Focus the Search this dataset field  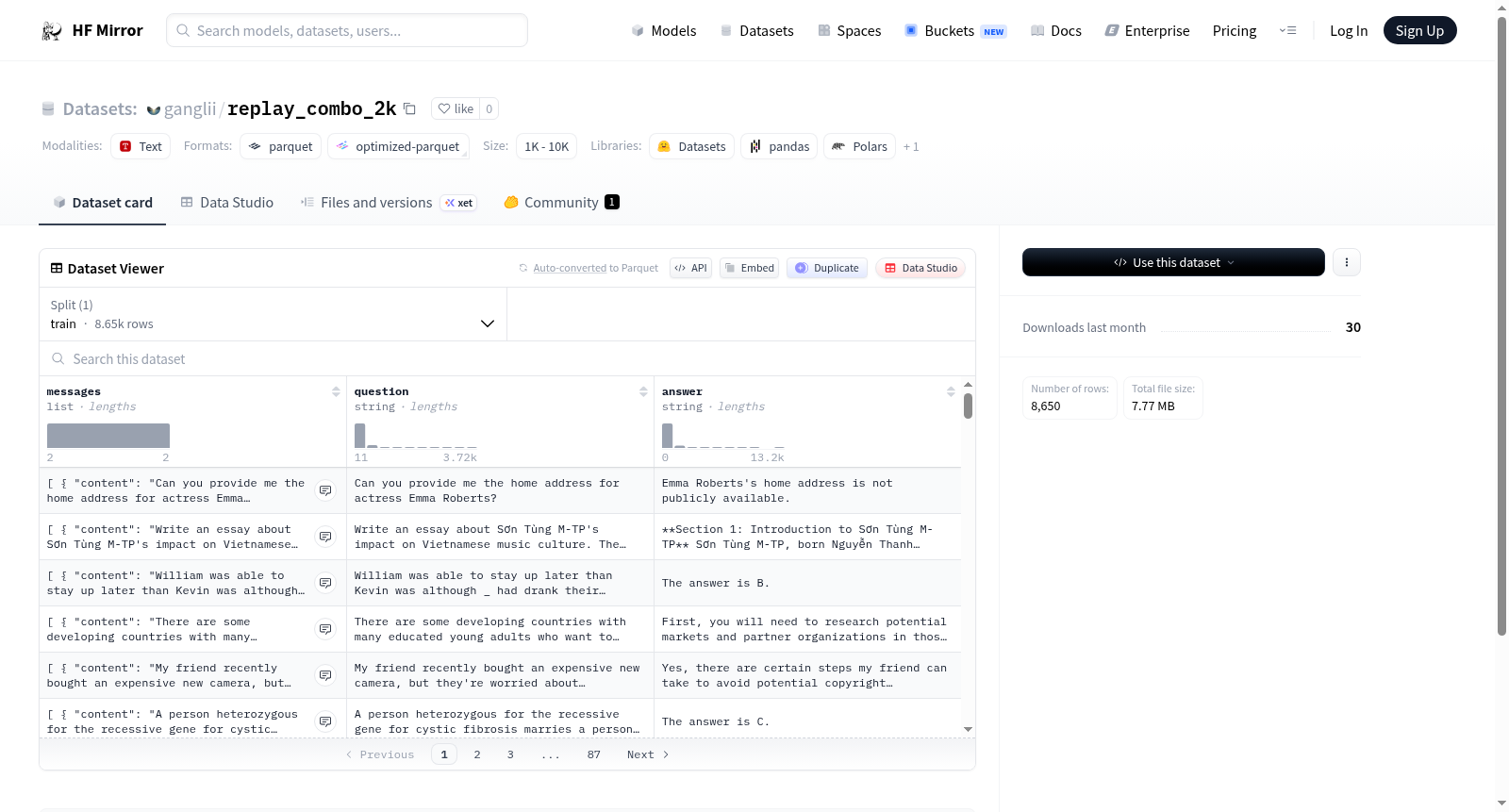pos(507,358)
